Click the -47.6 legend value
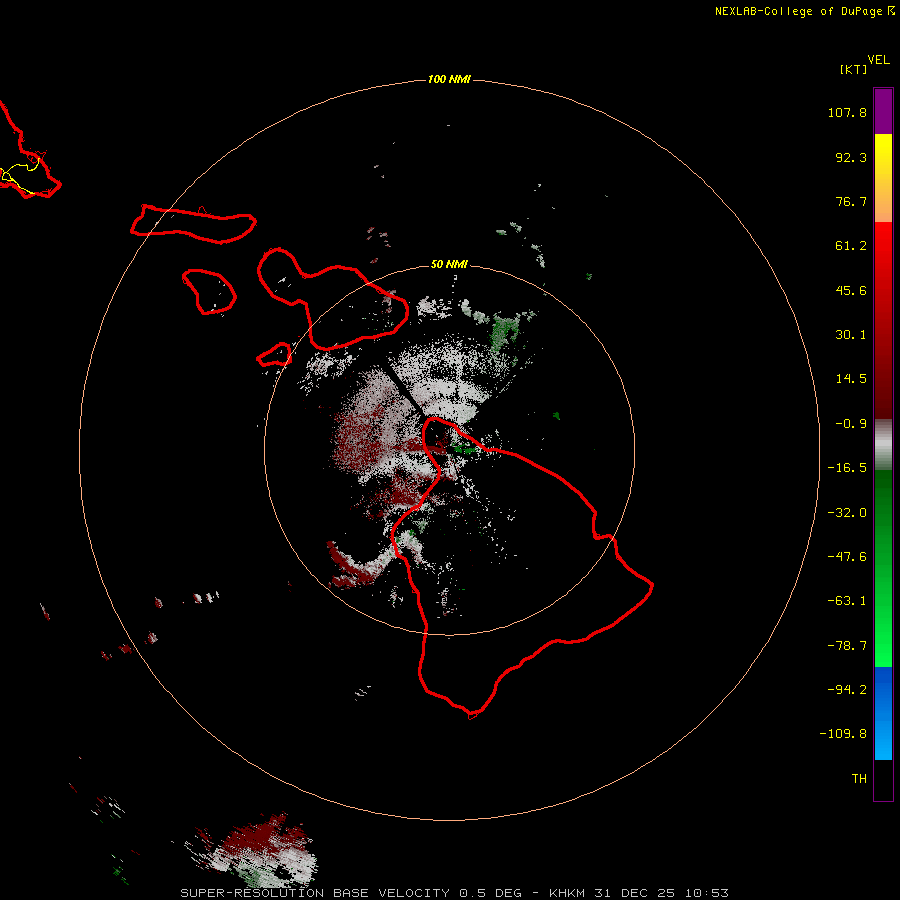This screenshot has height=900, width=900. (847, 557)
